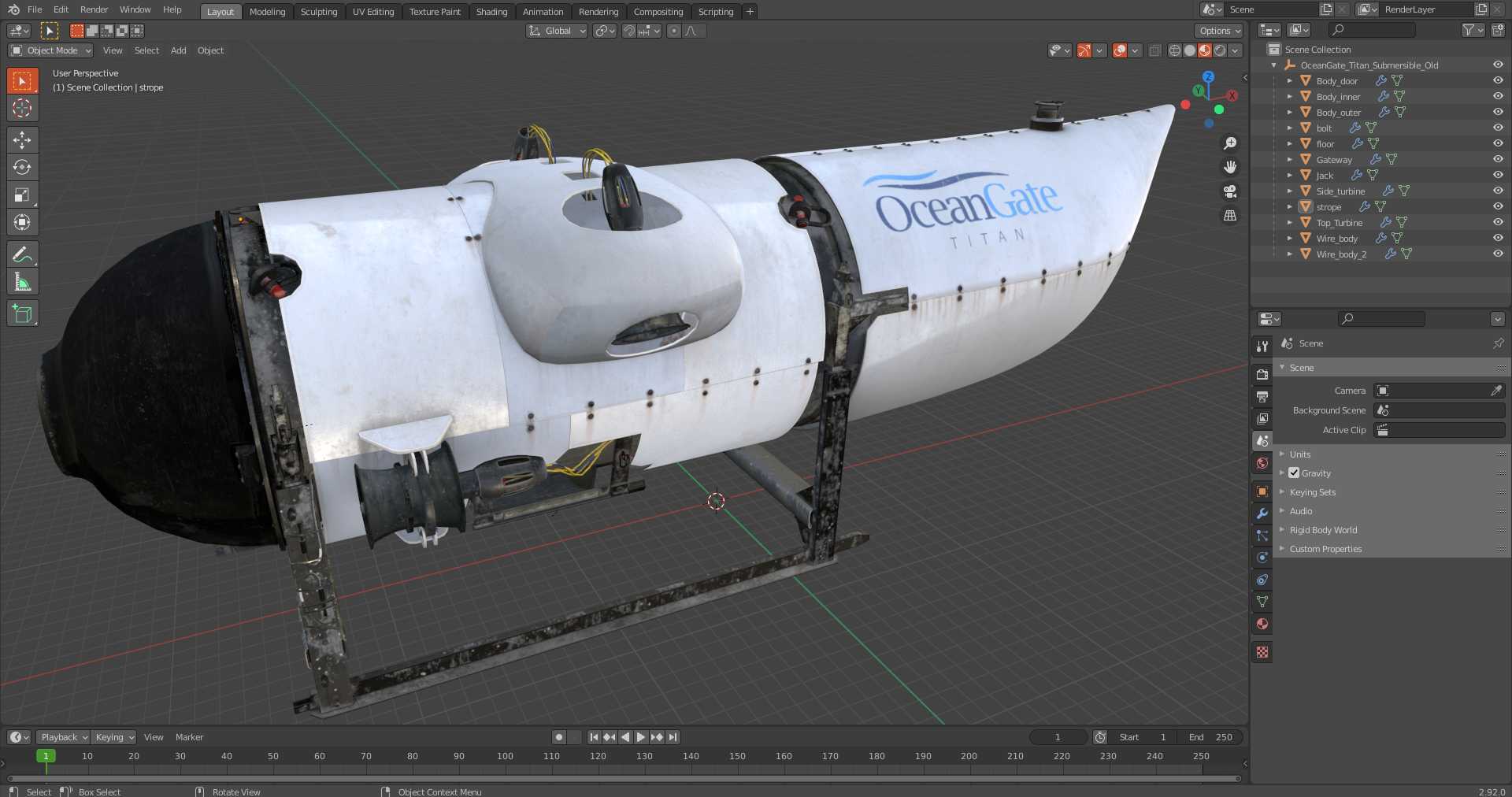1512x797 pixels.
Task: Click the outliner search field
Action: (x=1372, y=30)
